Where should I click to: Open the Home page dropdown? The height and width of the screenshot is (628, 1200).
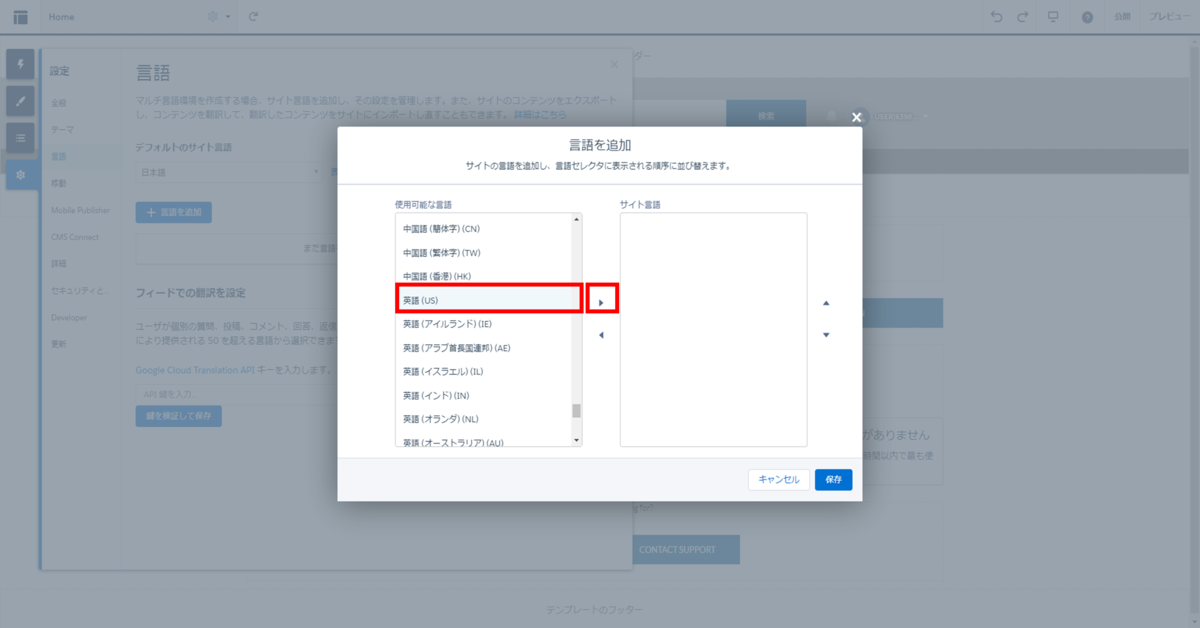click(x=61, y=17)
